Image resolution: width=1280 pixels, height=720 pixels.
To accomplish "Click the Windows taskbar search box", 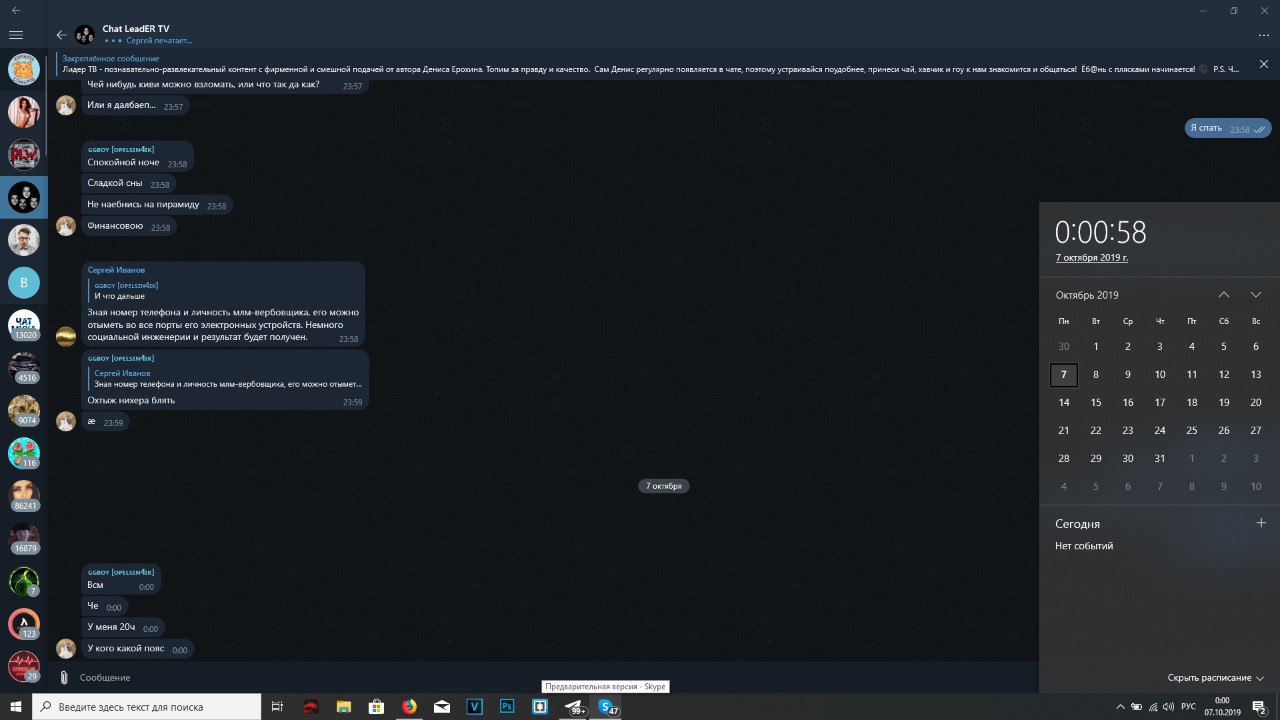I will pyautogui.click(x=147, y=707).
